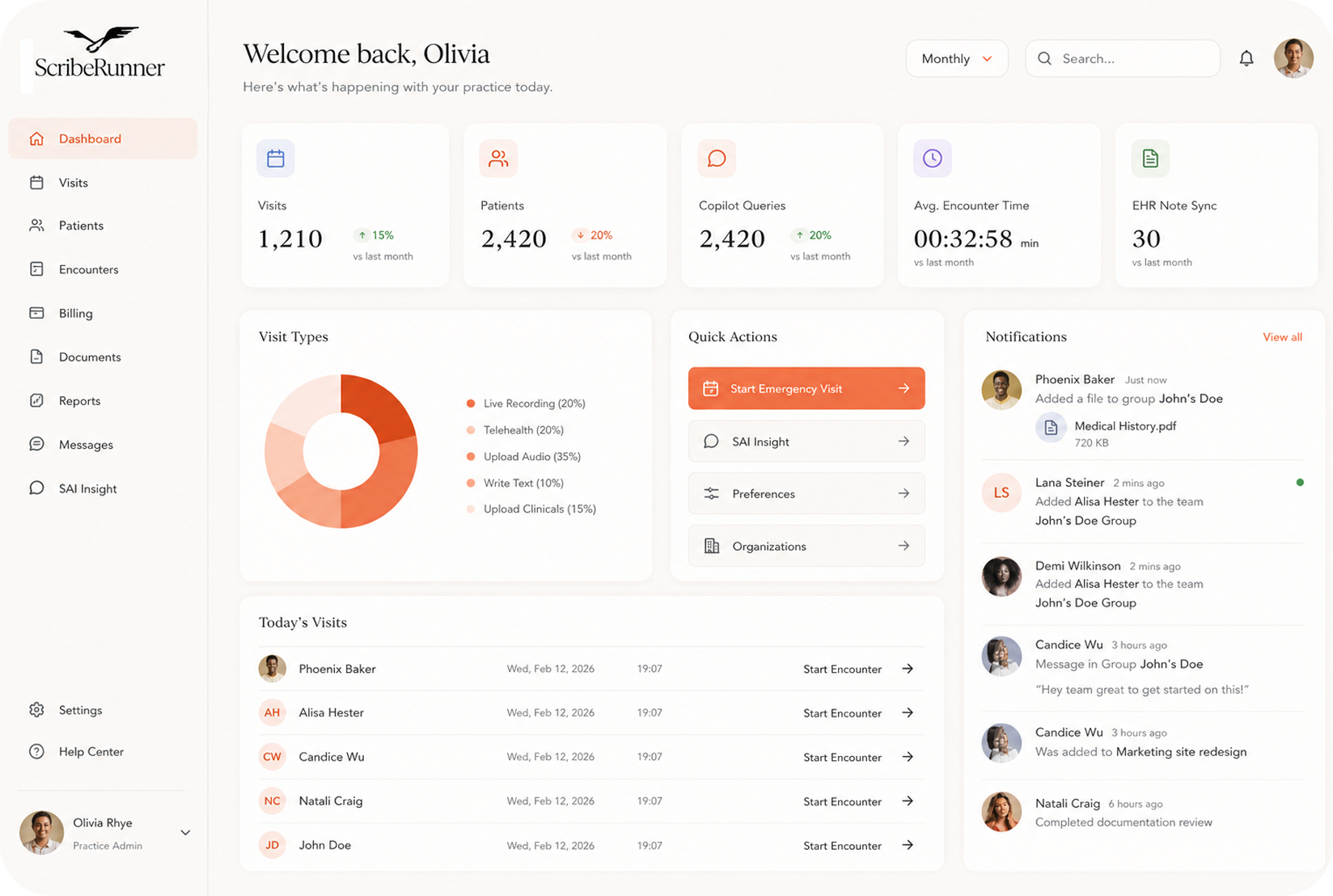Image resolution: width=1333 pixels, height=896 pixels.
Task: Click the Upload Audio (35%) legend dot
Action: (471, 457)
